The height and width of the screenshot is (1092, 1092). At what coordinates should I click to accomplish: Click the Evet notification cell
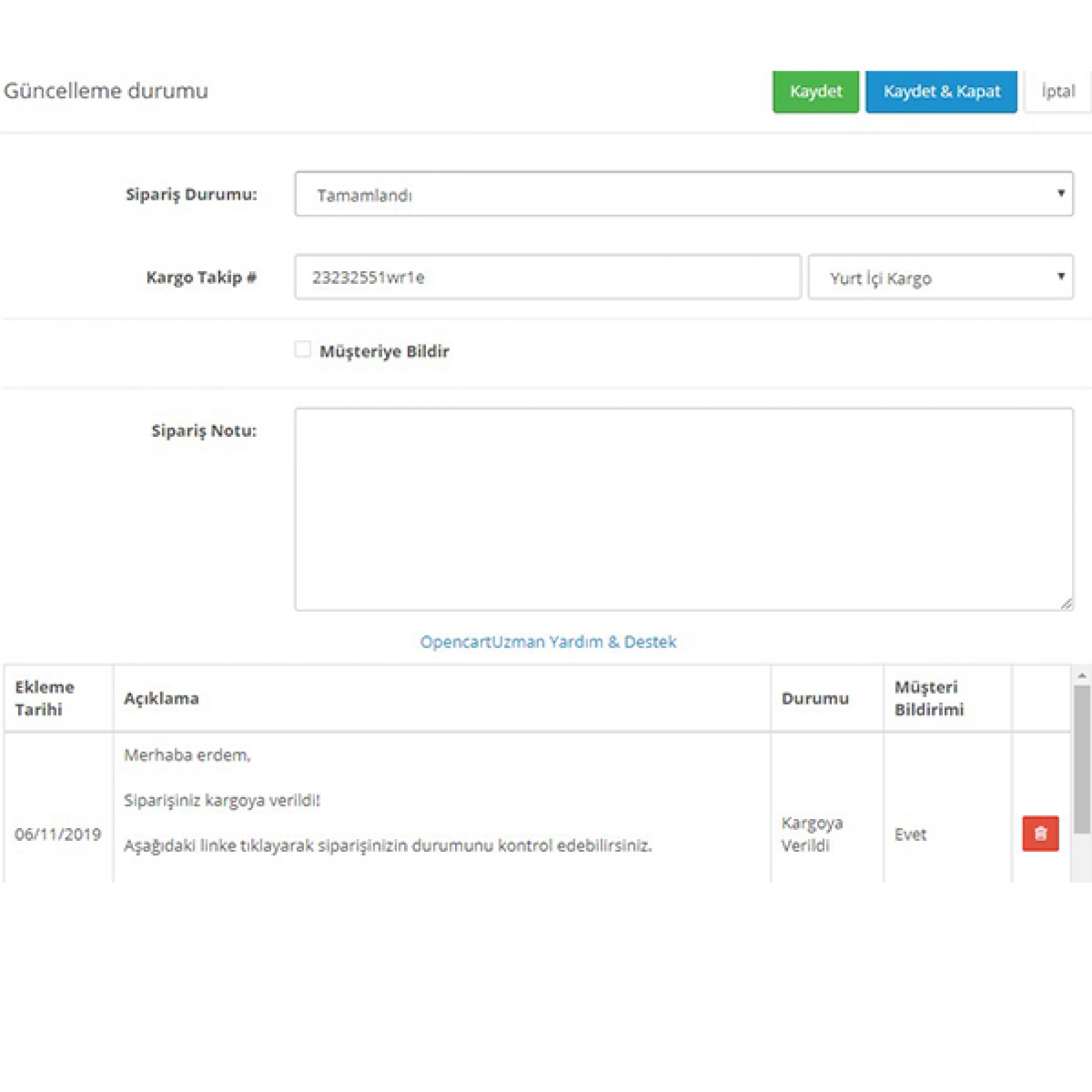[x=910, y=834]
